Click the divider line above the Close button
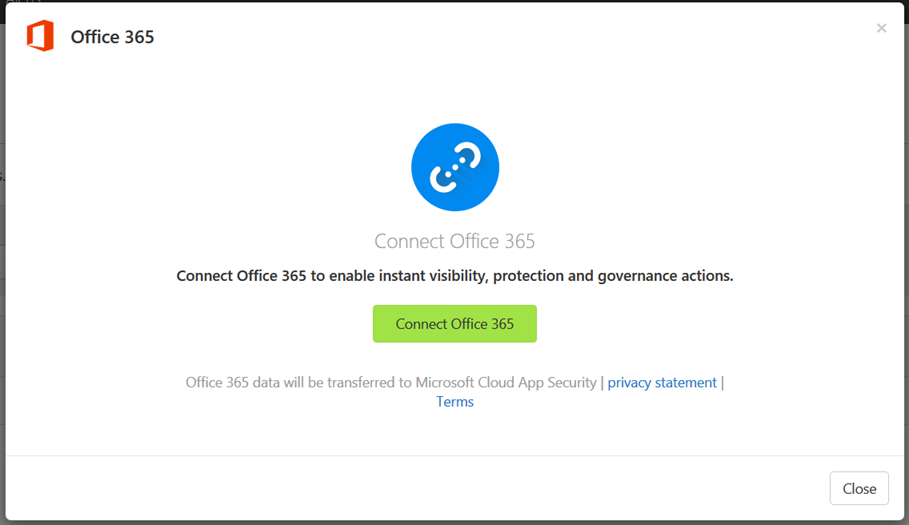Screen dimensions: 909x525 tap(454, 455)
